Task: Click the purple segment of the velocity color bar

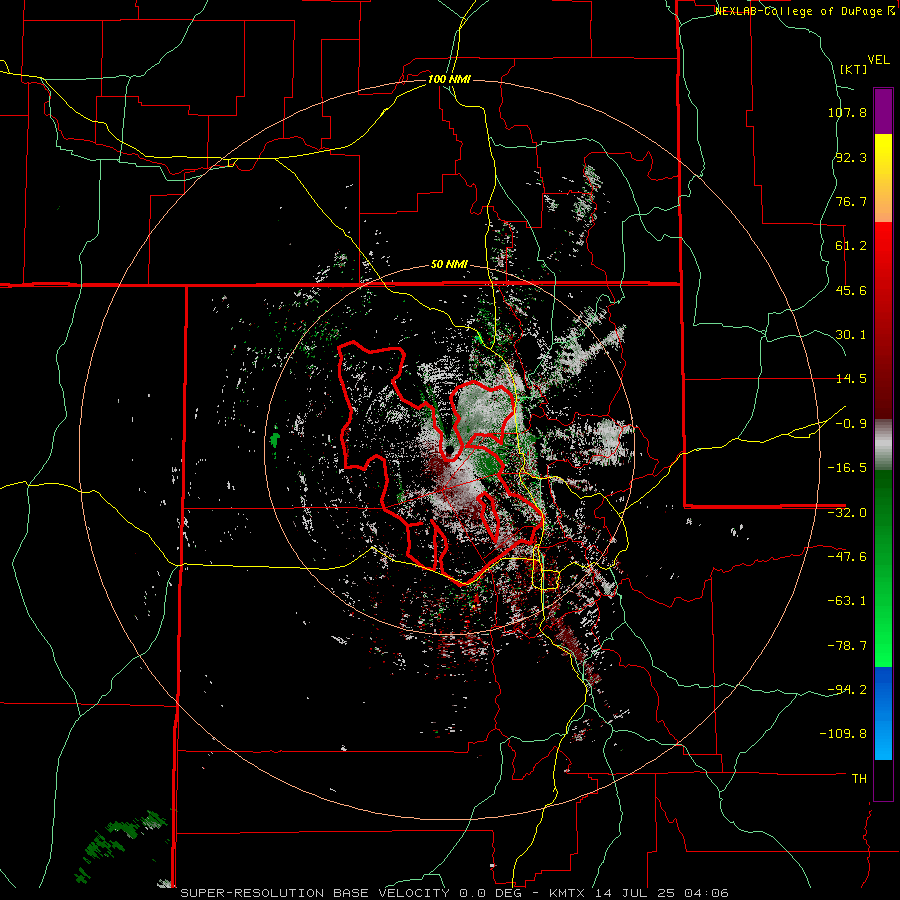Action: pos(883,111)
